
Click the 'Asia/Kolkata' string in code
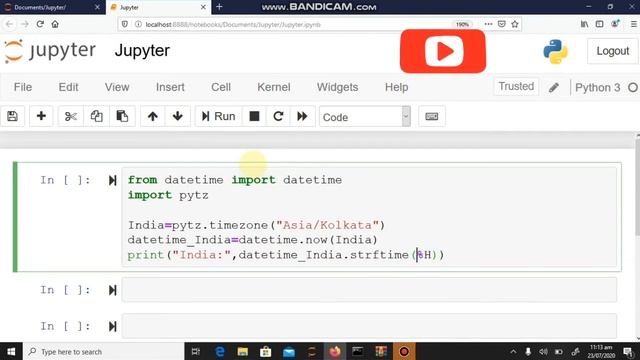coord(327,225)
